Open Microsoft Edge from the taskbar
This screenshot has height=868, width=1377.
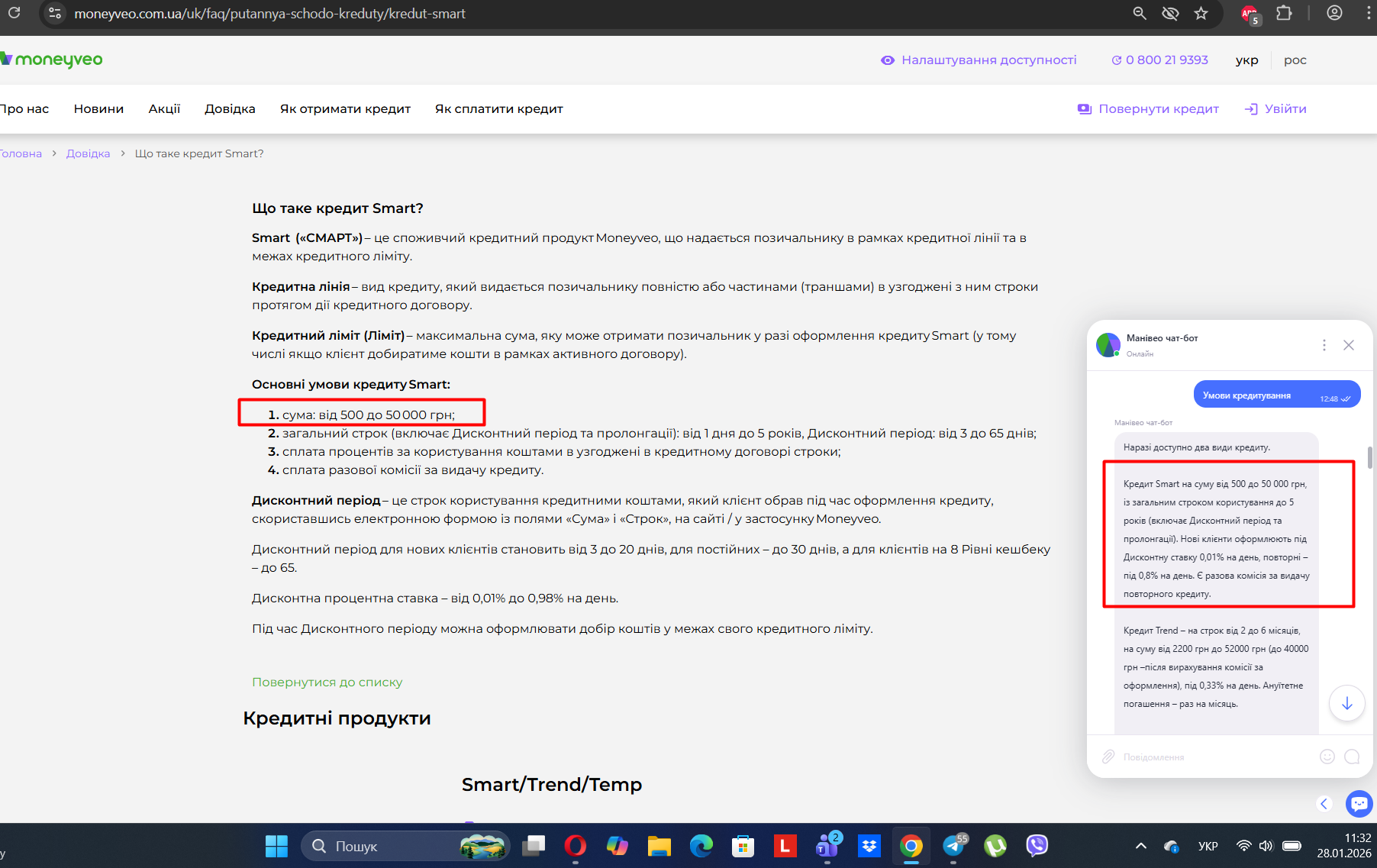pyautogui.click(x=701, y=846)
